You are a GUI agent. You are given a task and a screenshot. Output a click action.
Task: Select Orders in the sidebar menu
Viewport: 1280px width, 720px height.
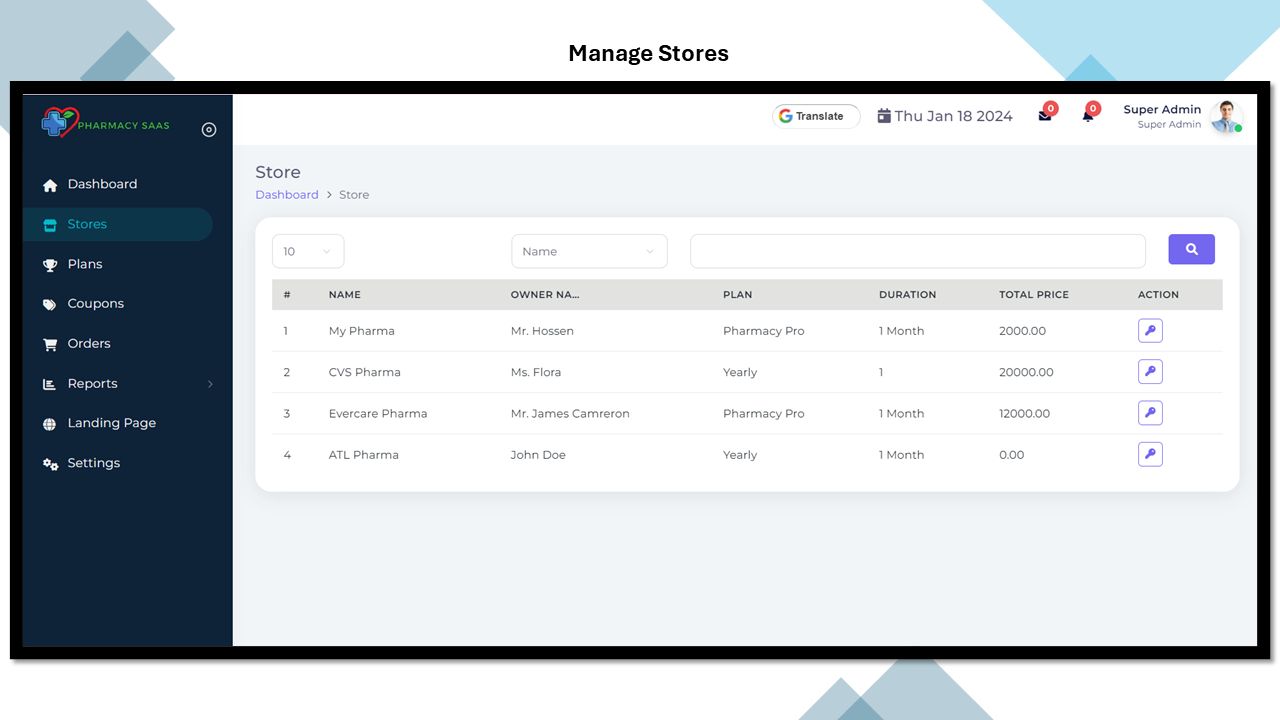pos(89,344)
